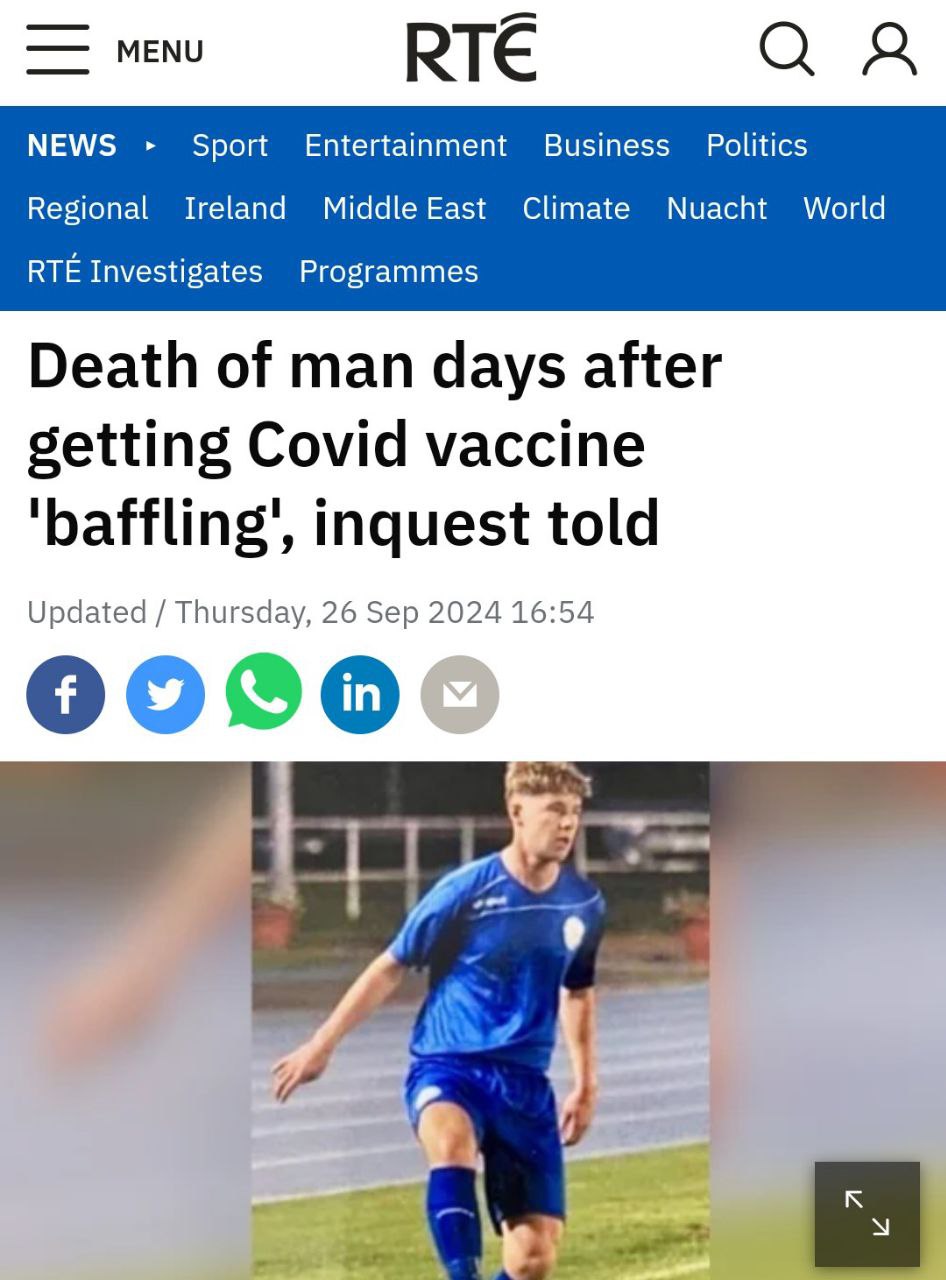Expand the NEWS section arrow
Viewport: 946px width, 1280px height.
[151, 146]
